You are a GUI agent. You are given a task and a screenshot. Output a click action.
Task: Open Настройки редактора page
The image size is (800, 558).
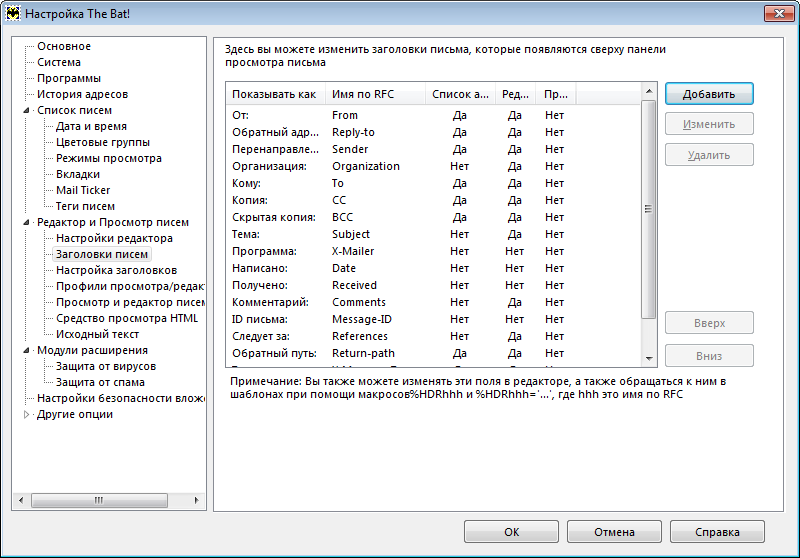(x=114, y=238)
